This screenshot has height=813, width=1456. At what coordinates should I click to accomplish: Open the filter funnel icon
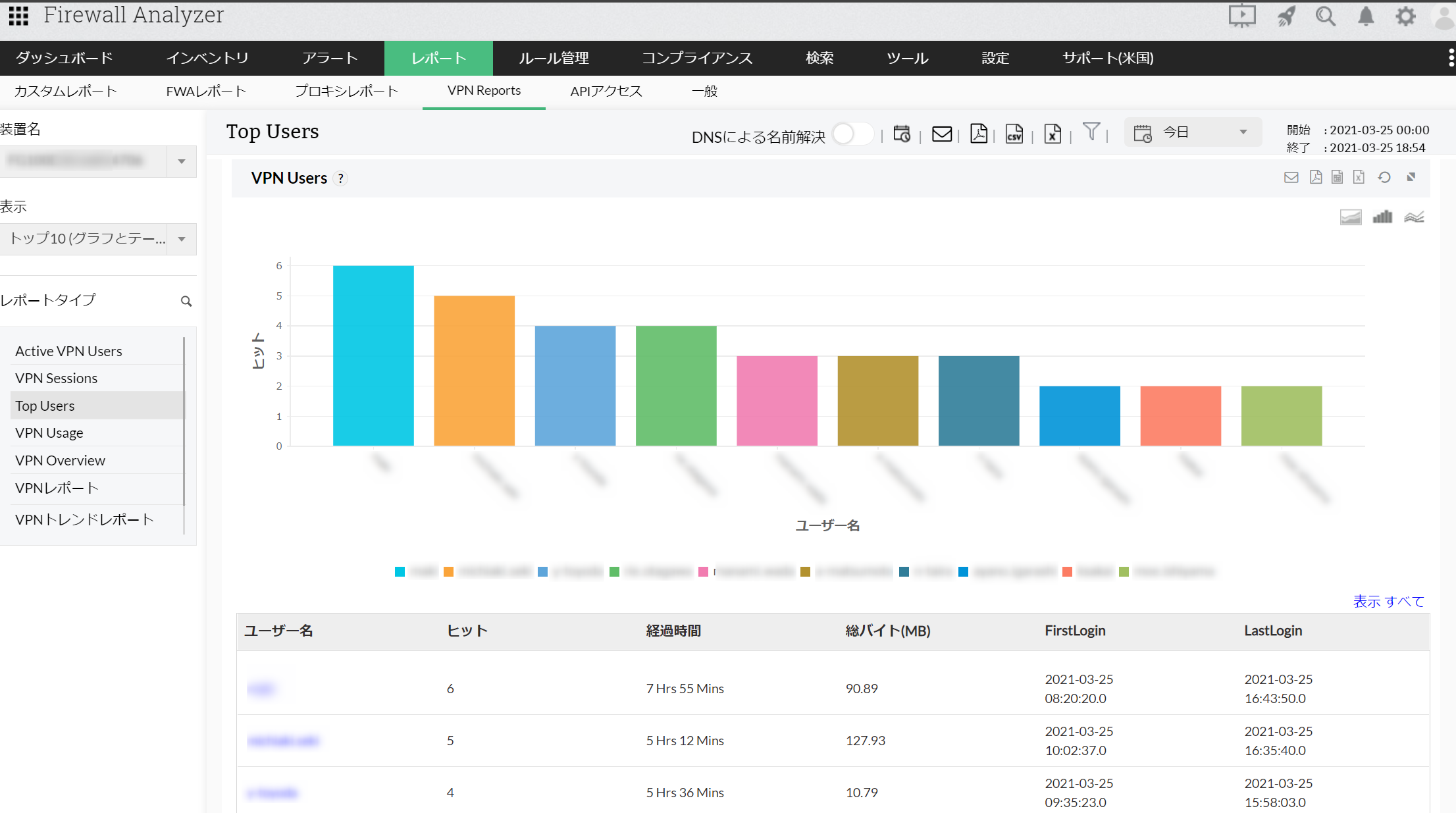(x=1091, y=132)
